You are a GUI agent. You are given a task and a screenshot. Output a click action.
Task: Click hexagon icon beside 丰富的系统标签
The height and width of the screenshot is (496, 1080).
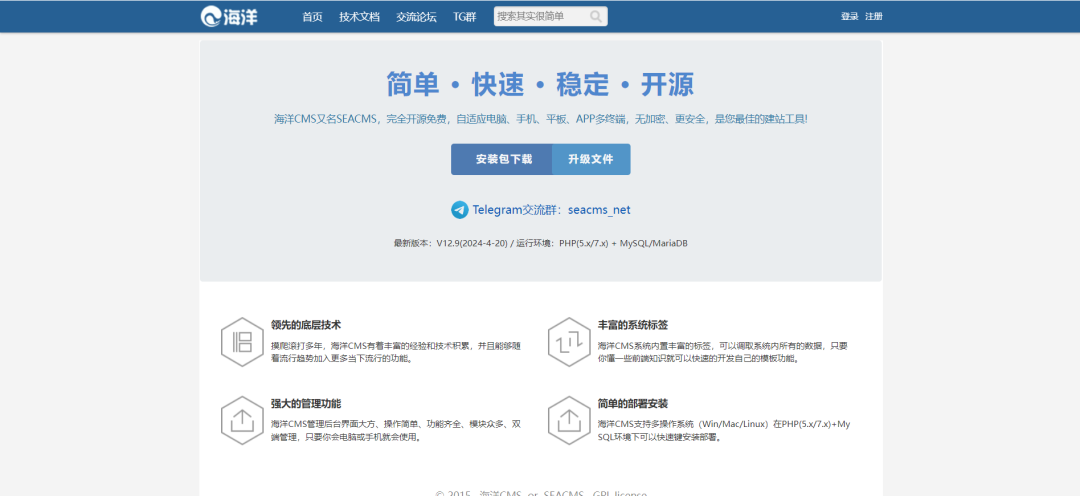click(569, 342)
